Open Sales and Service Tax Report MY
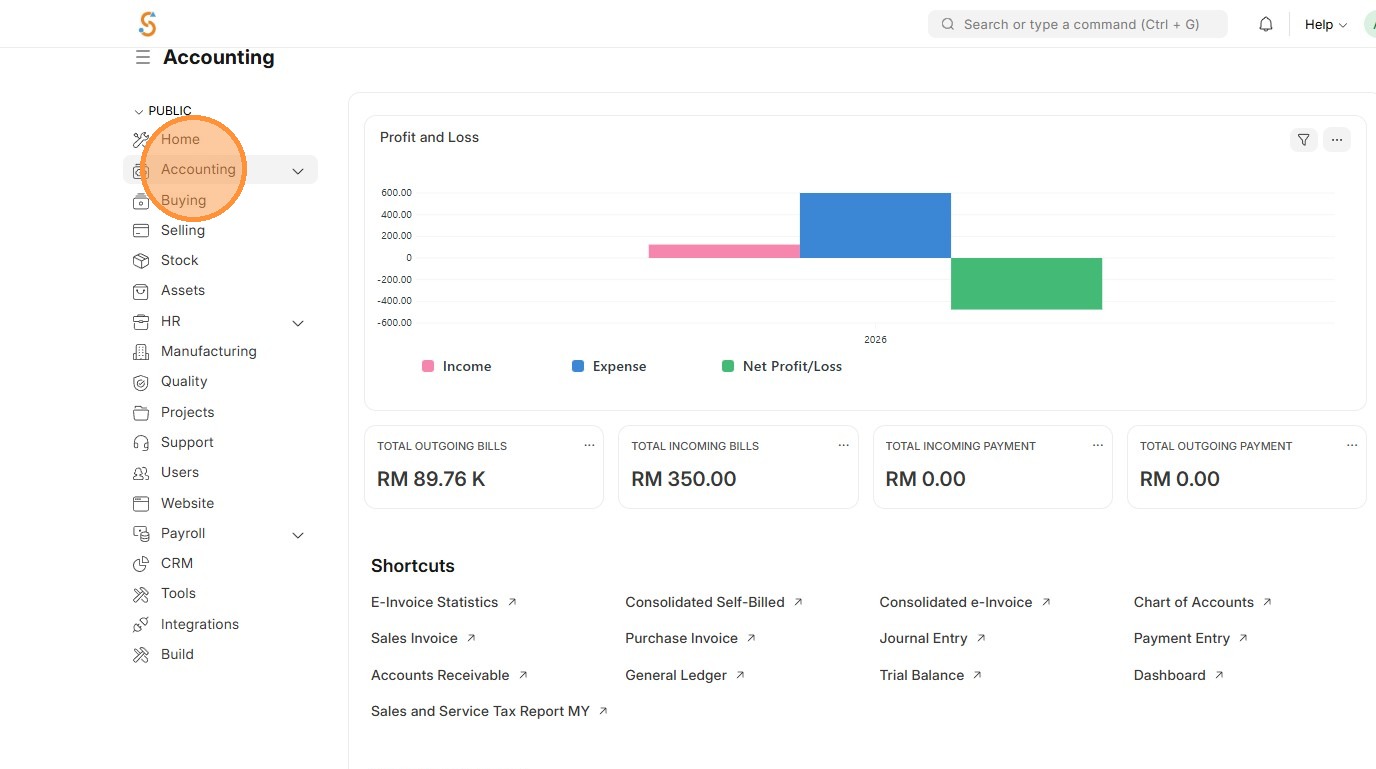Viewport: 1376px width, 769px height. [489, 711]
